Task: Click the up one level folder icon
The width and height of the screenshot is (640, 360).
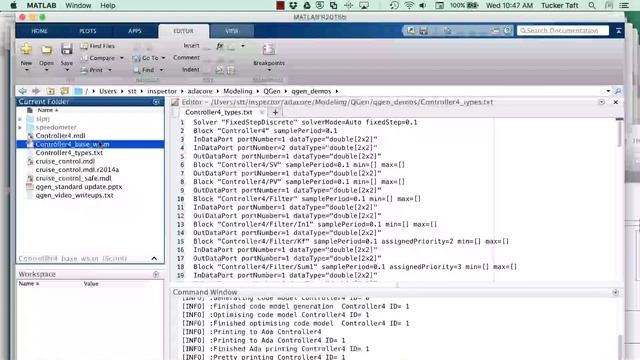Action: [51, 91]
